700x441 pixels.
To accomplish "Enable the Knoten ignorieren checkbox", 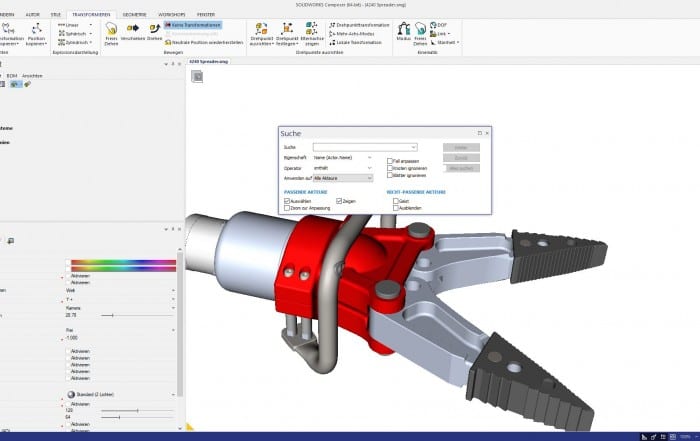I will [x=390, y=168].
